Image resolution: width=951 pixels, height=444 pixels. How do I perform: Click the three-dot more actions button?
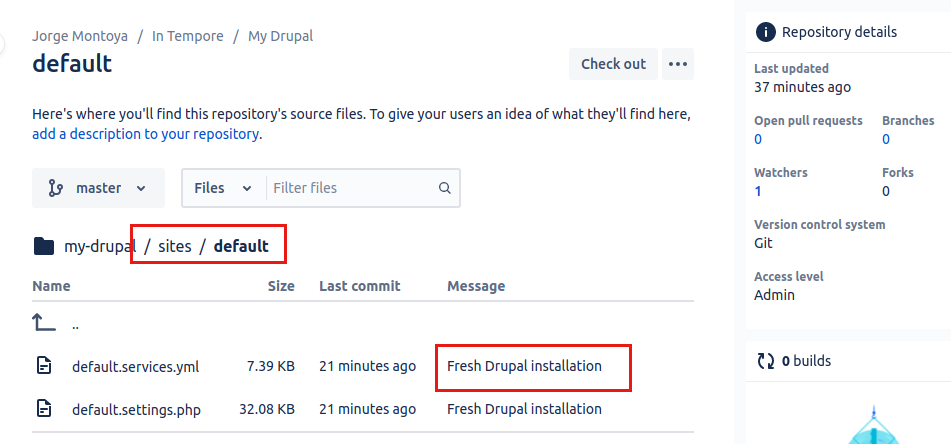point(678,64)
